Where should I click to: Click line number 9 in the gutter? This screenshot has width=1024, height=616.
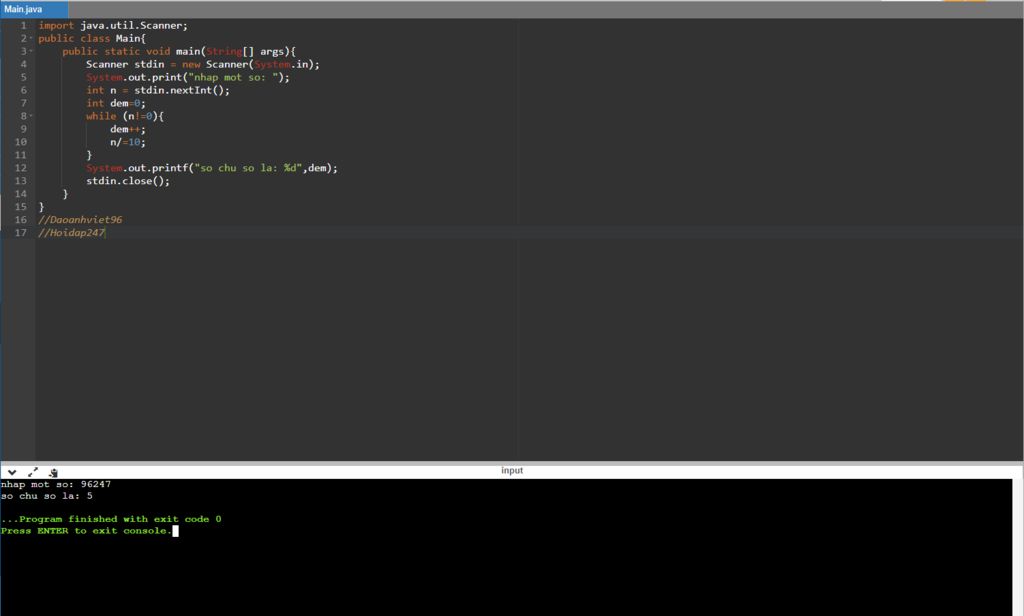[x=24, y=129]
